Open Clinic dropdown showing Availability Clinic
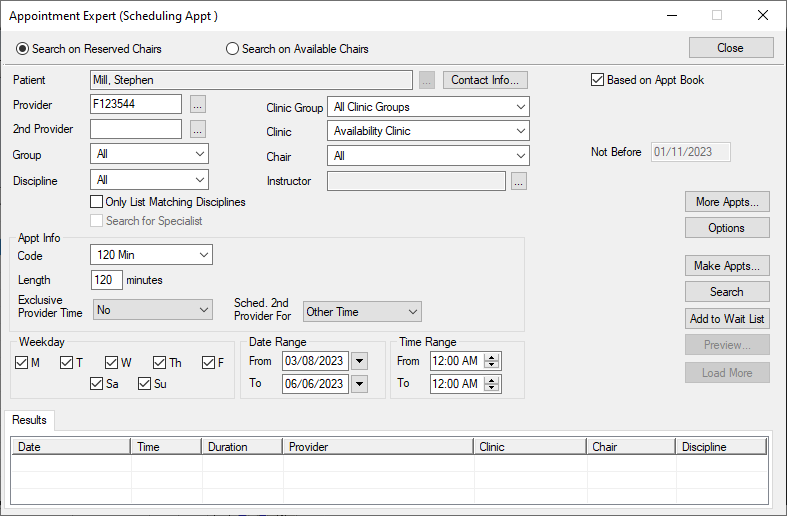 click(428, 131)
